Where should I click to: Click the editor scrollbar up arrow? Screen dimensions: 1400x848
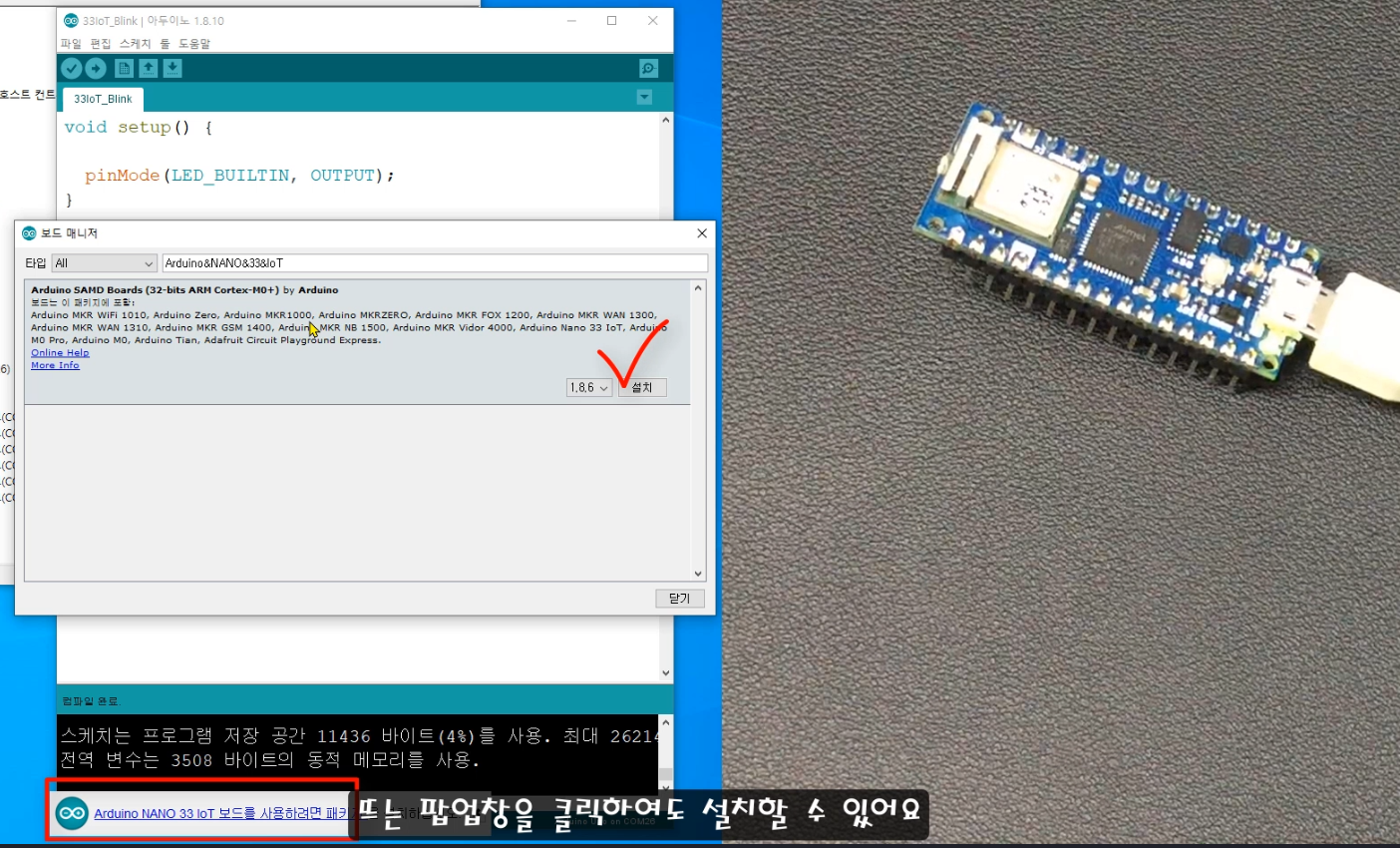click(666, 120)
